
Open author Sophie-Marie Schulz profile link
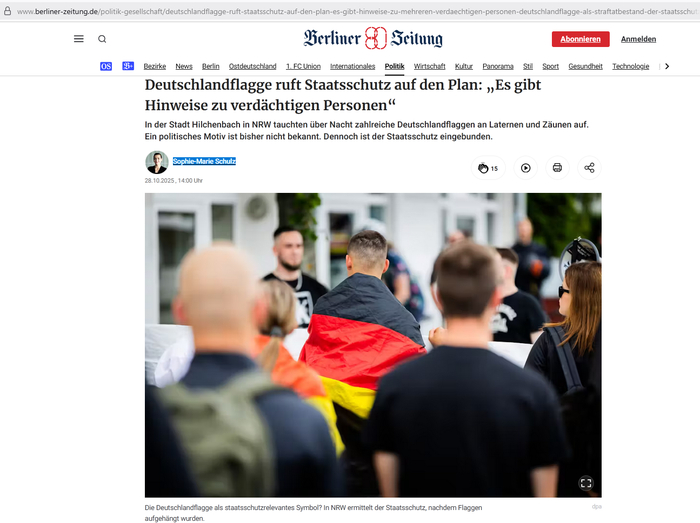pos(204,161)
